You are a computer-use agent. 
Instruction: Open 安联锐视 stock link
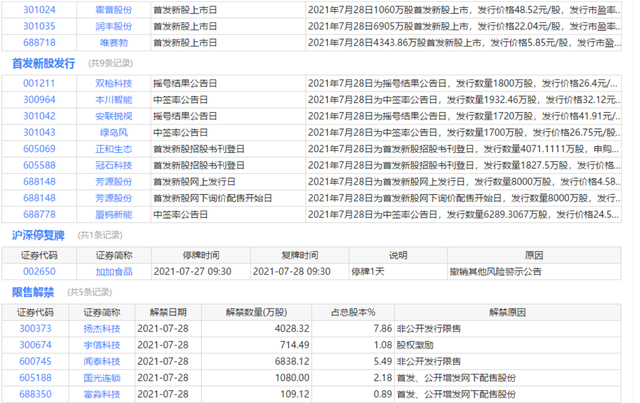(113, 116)
